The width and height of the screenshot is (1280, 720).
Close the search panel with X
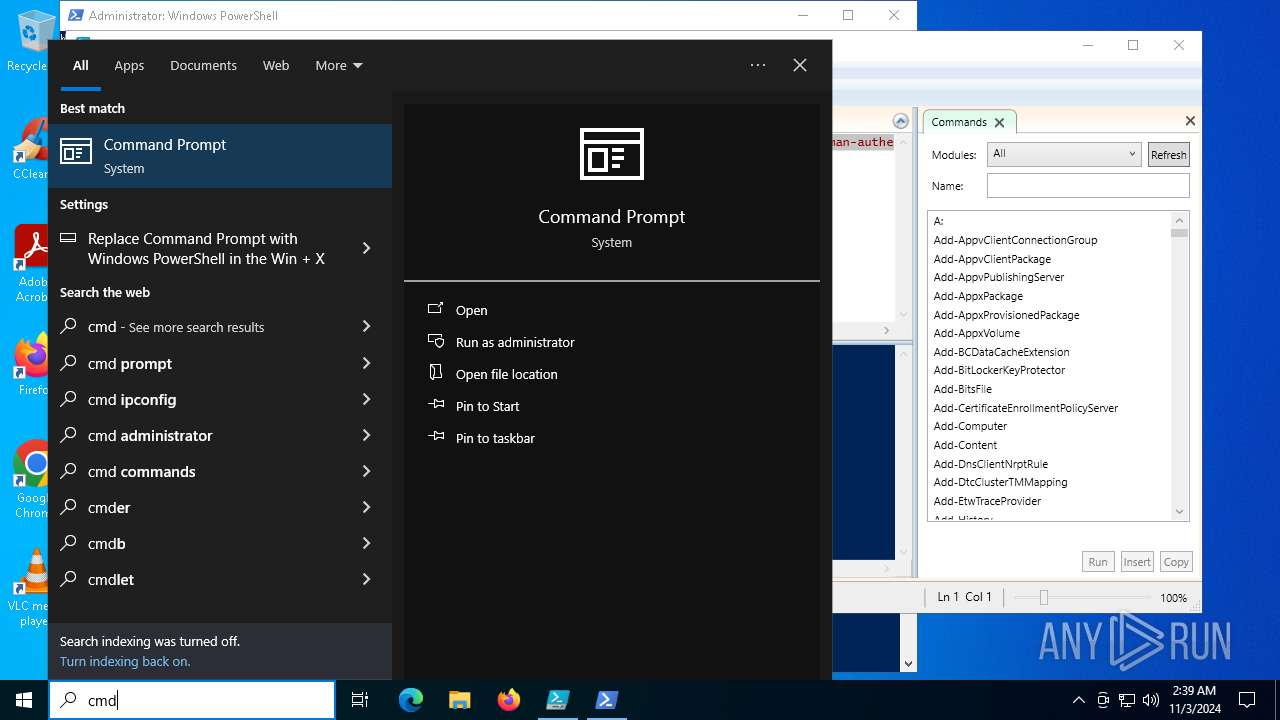[800, 65]
